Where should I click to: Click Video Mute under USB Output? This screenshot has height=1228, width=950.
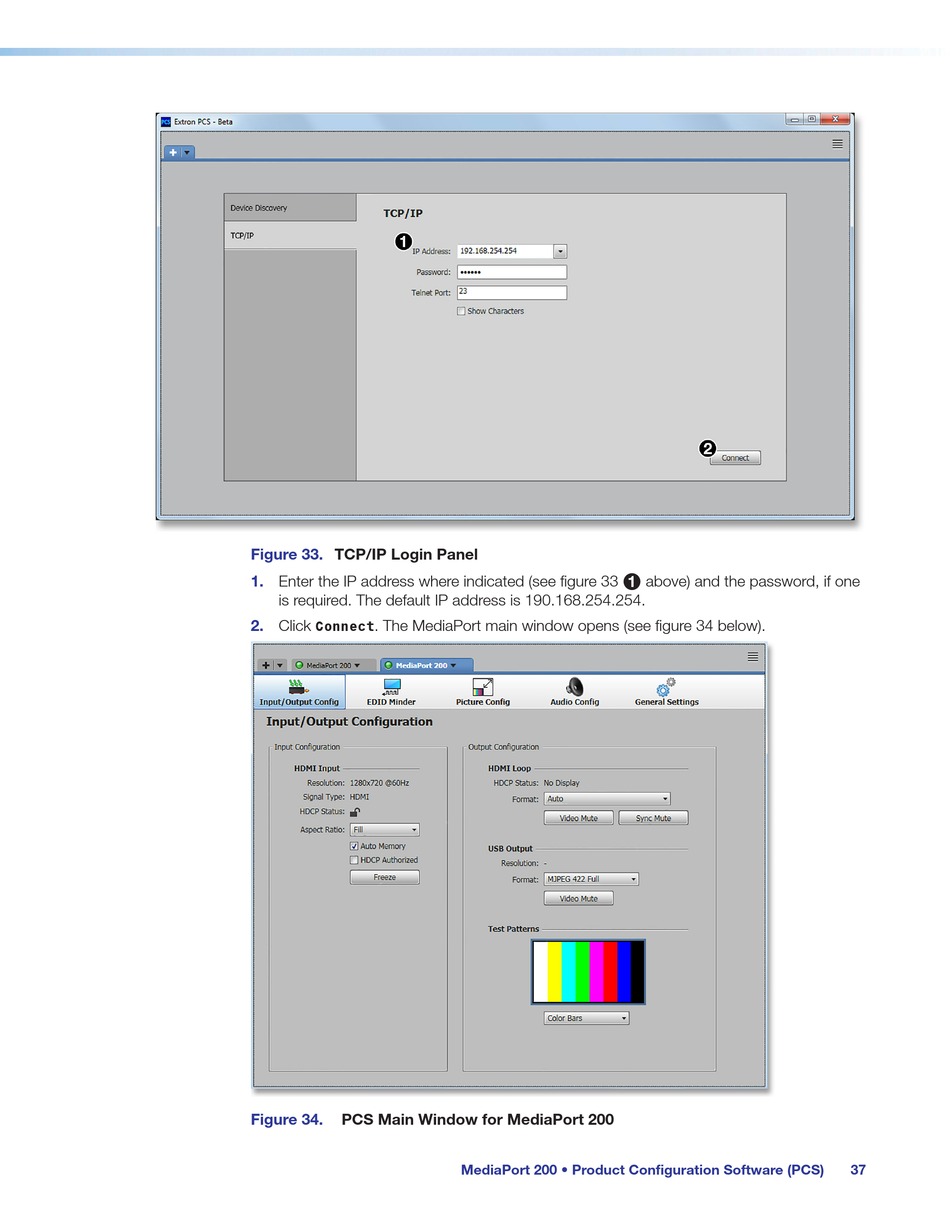point(578,898)
